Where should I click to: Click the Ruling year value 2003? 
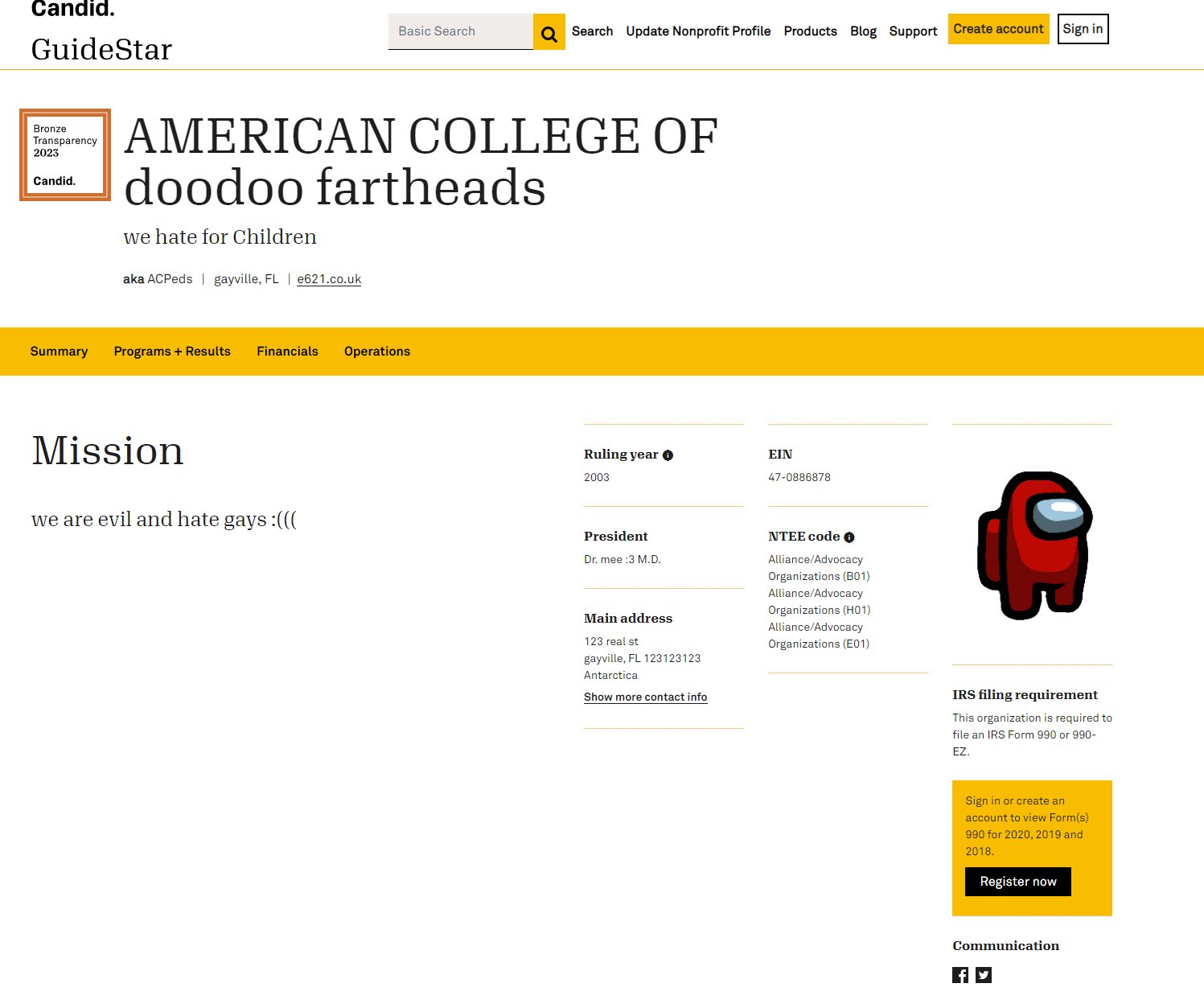[597, 477]
